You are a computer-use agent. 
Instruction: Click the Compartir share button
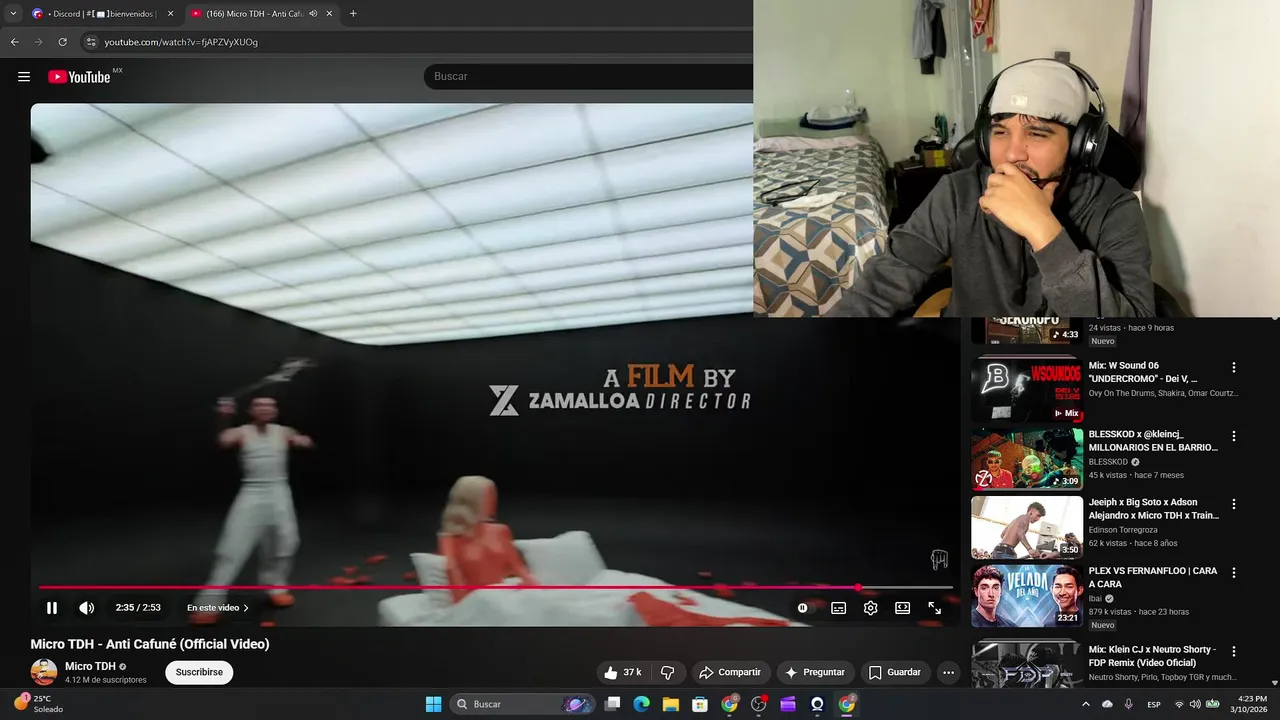(x=730, y=673)
